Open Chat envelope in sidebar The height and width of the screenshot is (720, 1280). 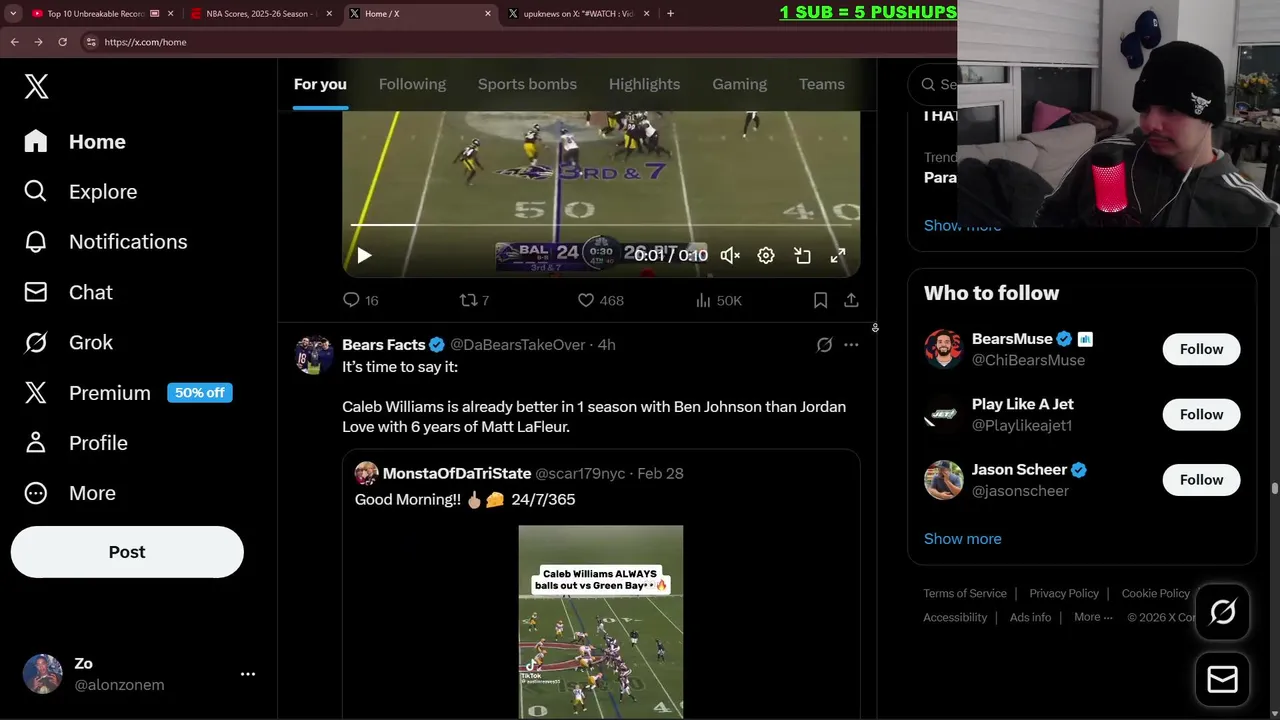69,292
